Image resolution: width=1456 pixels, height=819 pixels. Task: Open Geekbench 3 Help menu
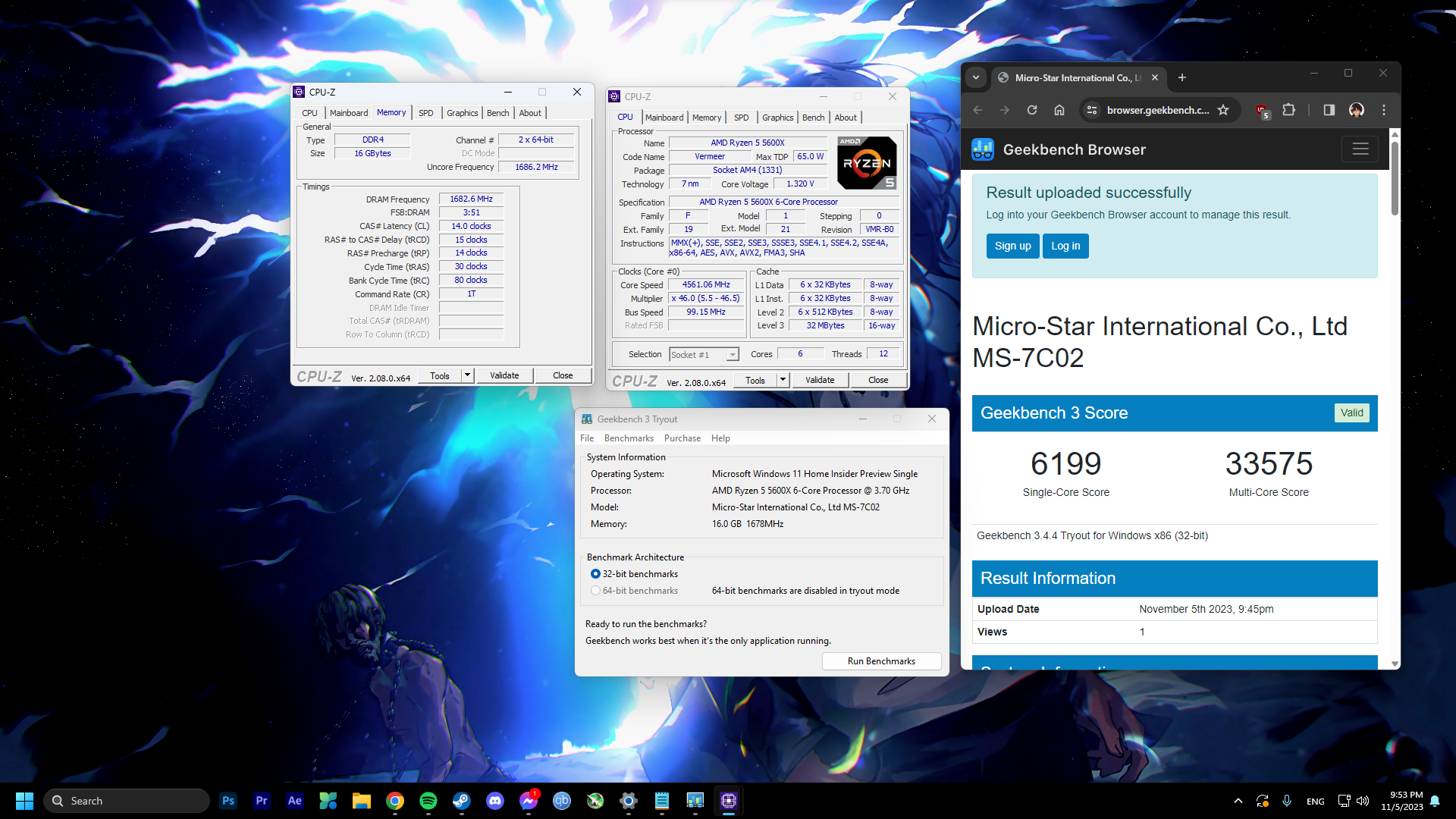pos(720,438)
